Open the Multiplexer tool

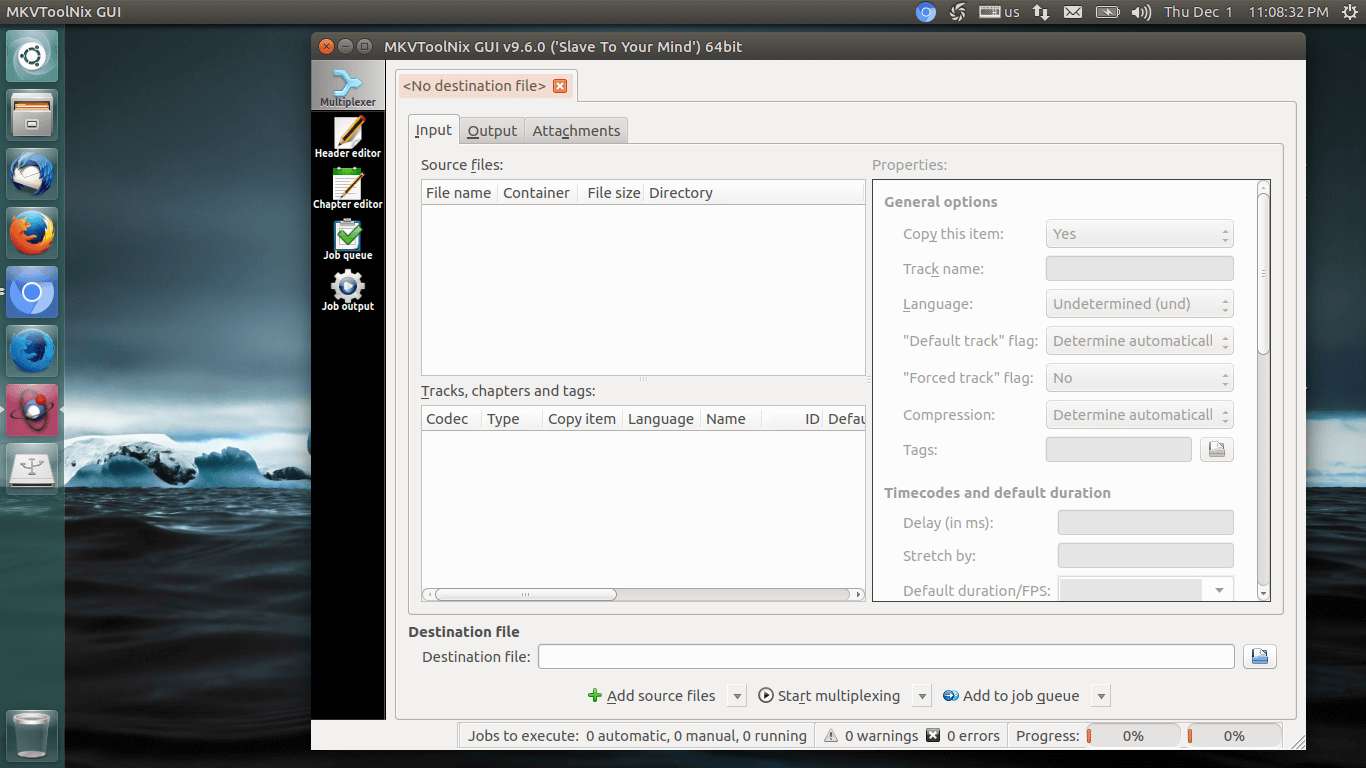pyautogui.click(x=347, y=88)
